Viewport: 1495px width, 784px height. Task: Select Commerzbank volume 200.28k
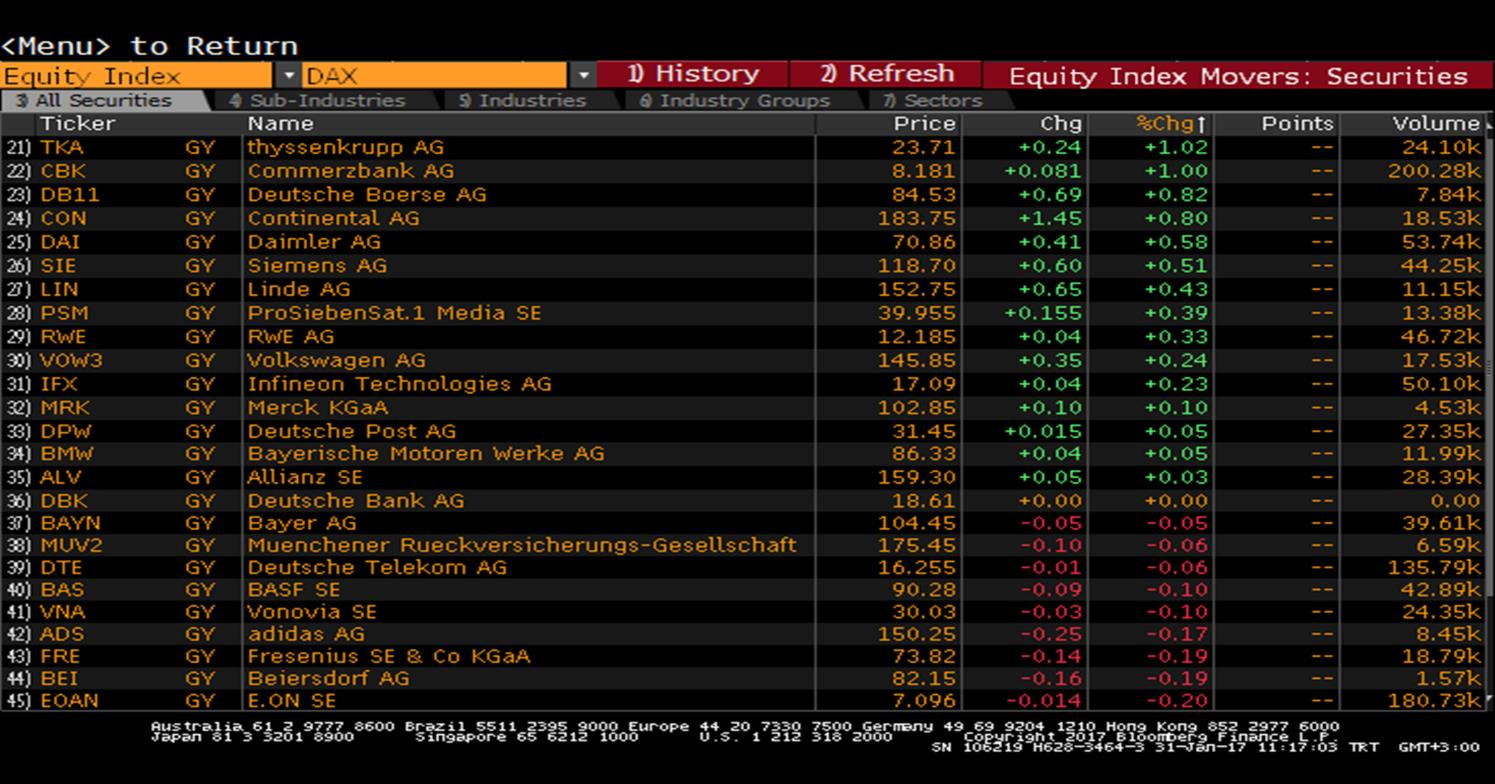pyautogui.click(x=1434, y=171)
